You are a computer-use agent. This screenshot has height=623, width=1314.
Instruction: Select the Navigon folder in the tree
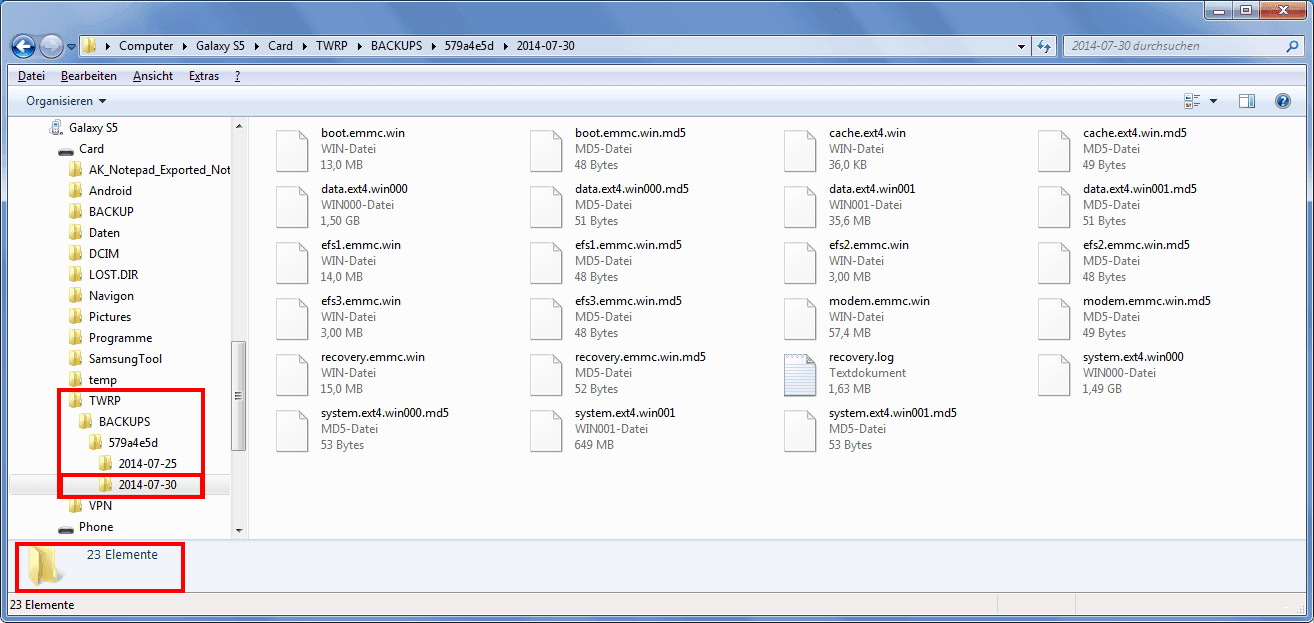coord(111,296)
